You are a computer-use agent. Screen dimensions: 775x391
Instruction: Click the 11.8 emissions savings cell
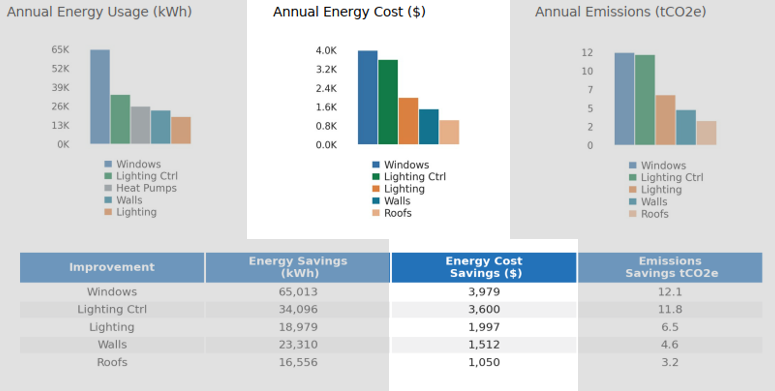tap(670, 309)
